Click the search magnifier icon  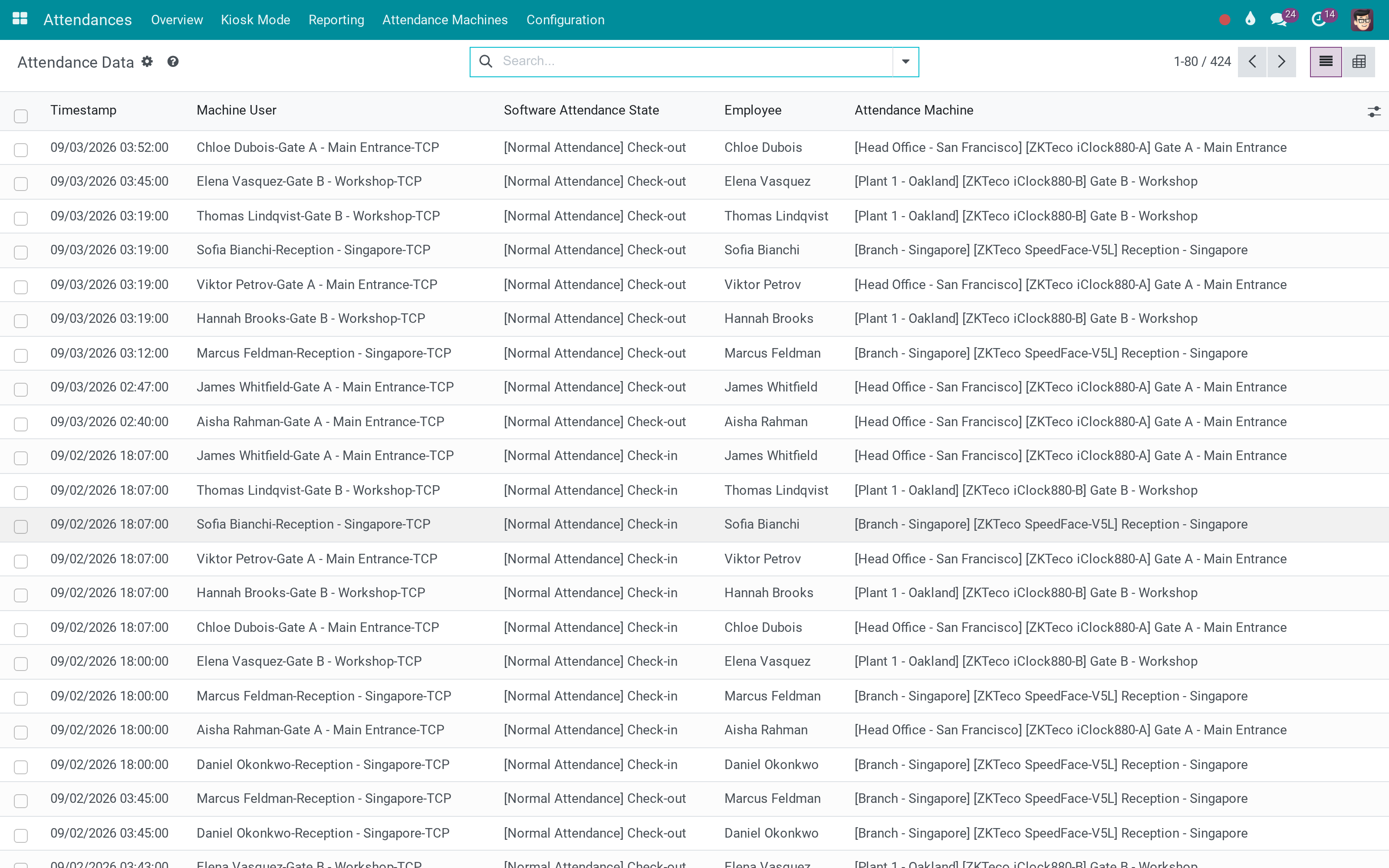486,62
